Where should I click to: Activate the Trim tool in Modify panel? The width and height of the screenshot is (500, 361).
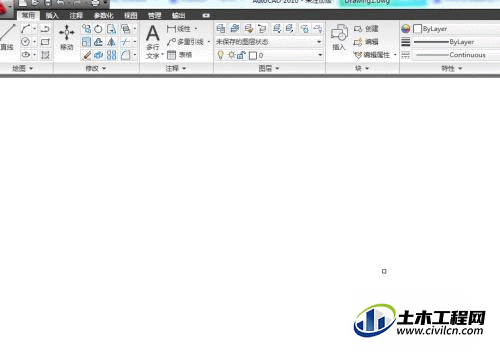(125, 42)
